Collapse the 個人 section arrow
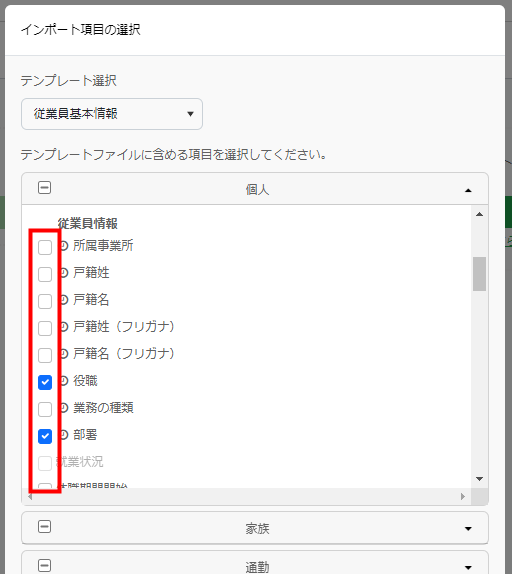This screenshot has width=512, height=574. pyautogui.click(x=468, y=190)
